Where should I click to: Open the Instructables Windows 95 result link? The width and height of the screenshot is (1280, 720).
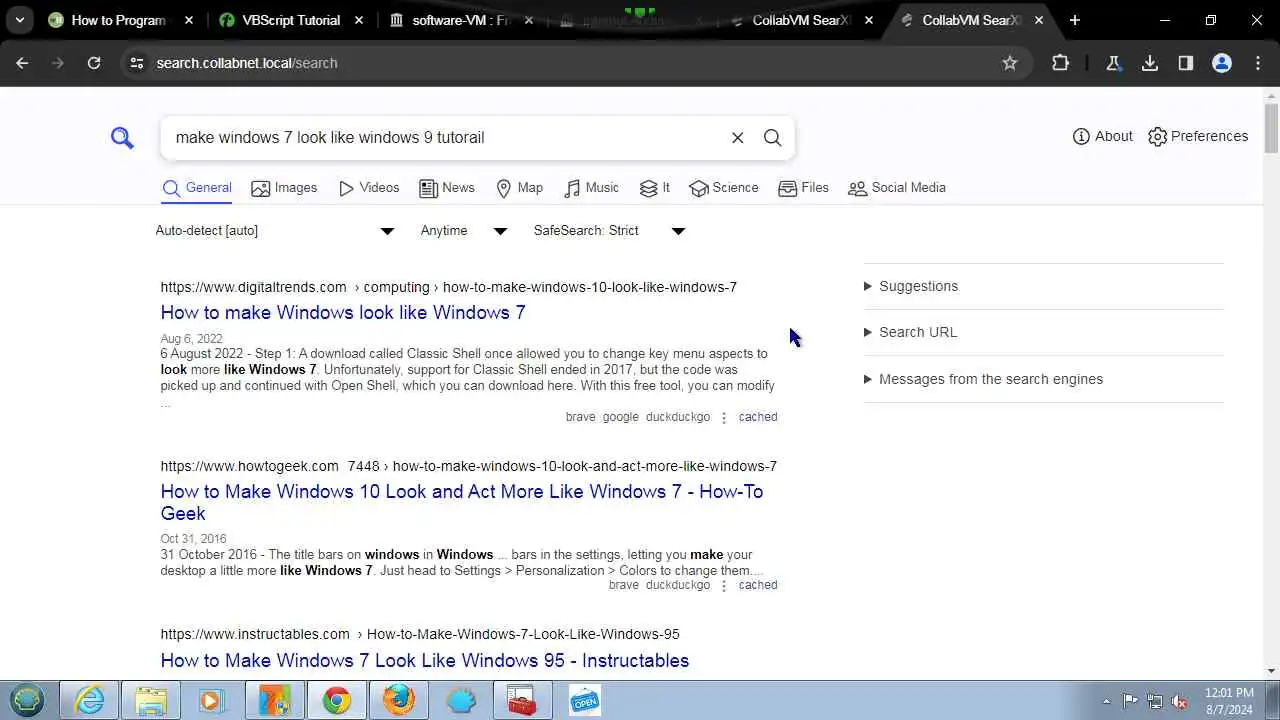[x=425, y=661]
